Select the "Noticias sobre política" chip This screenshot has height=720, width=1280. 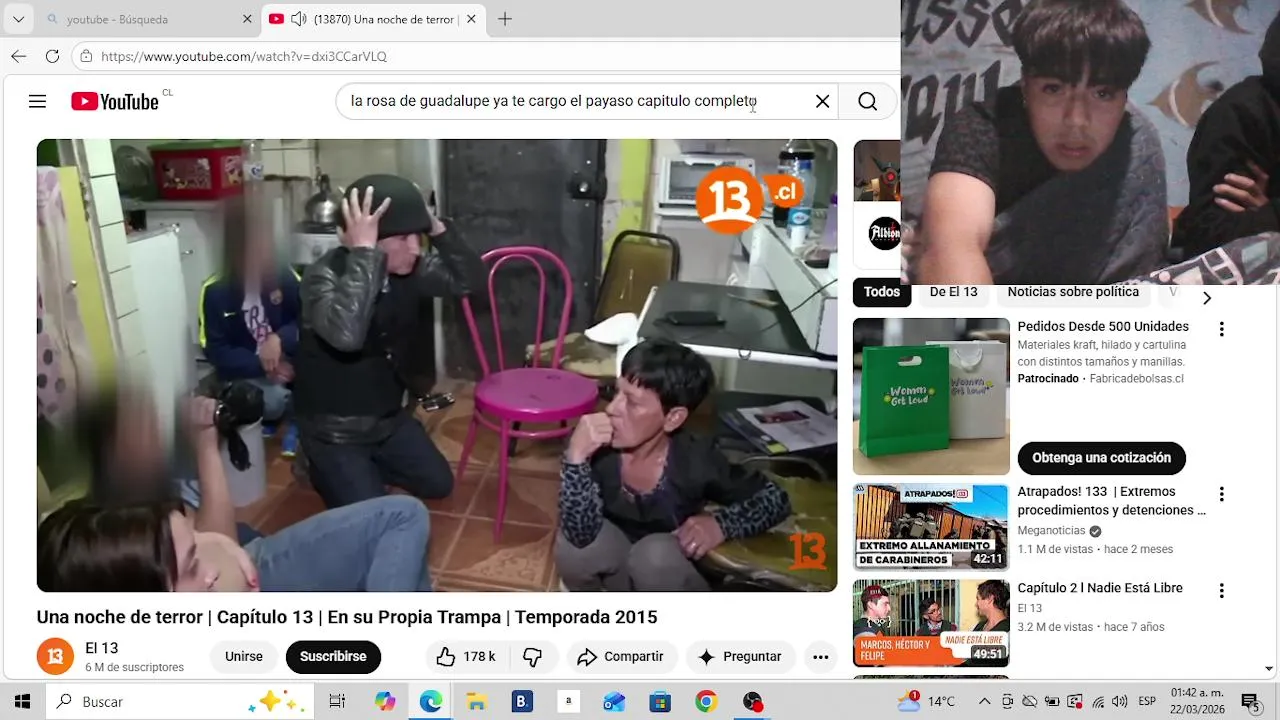[x=1073, y=292]
